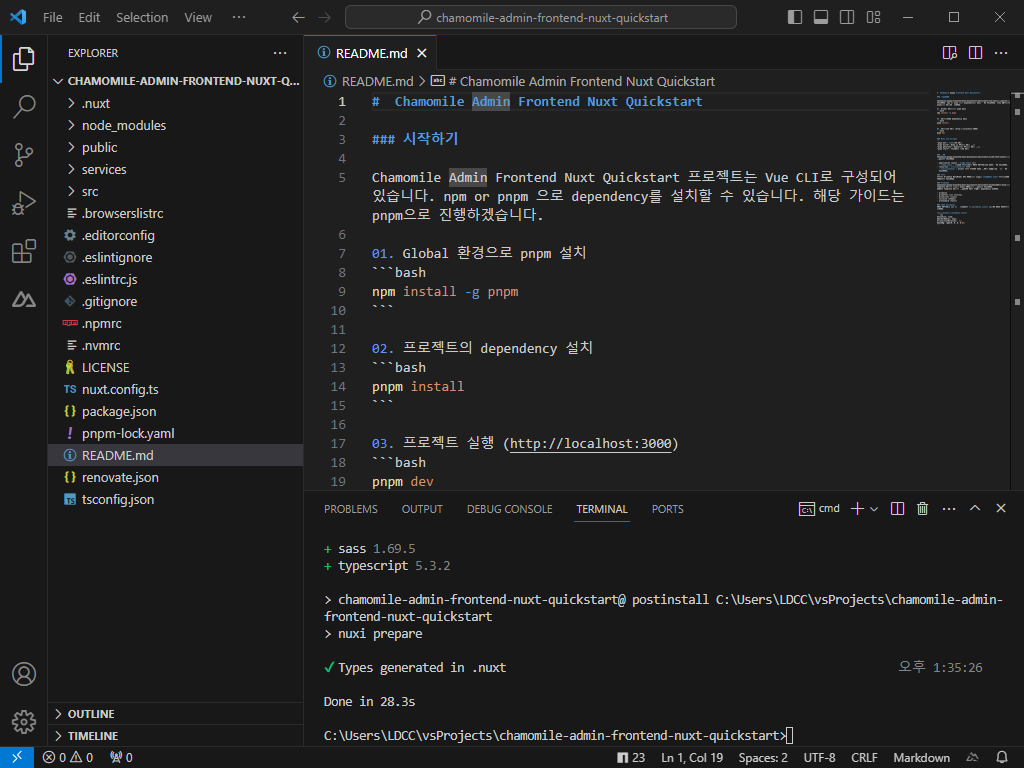Viewport: 1024px width, 768px height.
Task: Toggle bottom panel visibility
Action: tap(821, 17)
